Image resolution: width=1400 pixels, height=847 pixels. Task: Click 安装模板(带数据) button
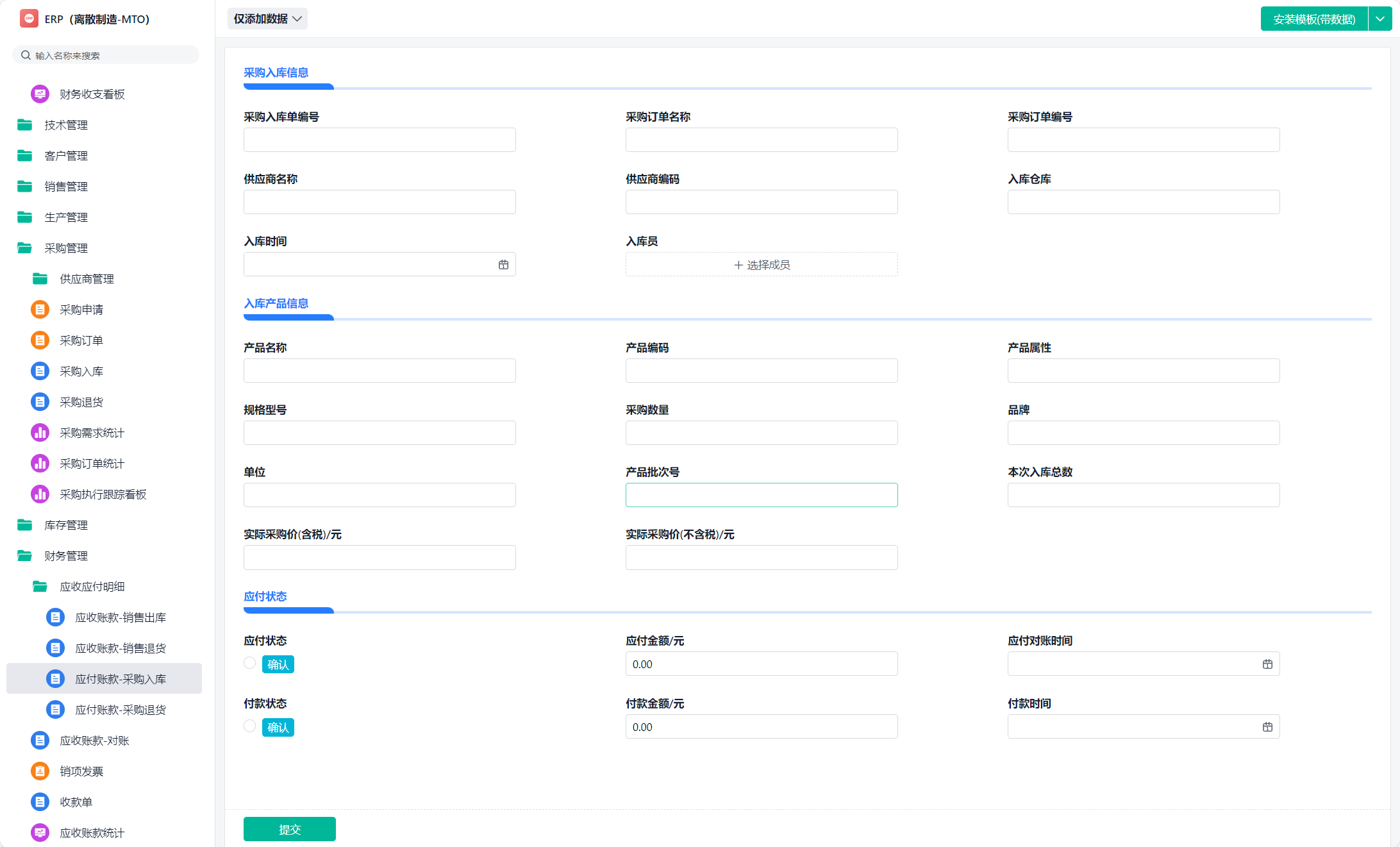point(1313,19)
